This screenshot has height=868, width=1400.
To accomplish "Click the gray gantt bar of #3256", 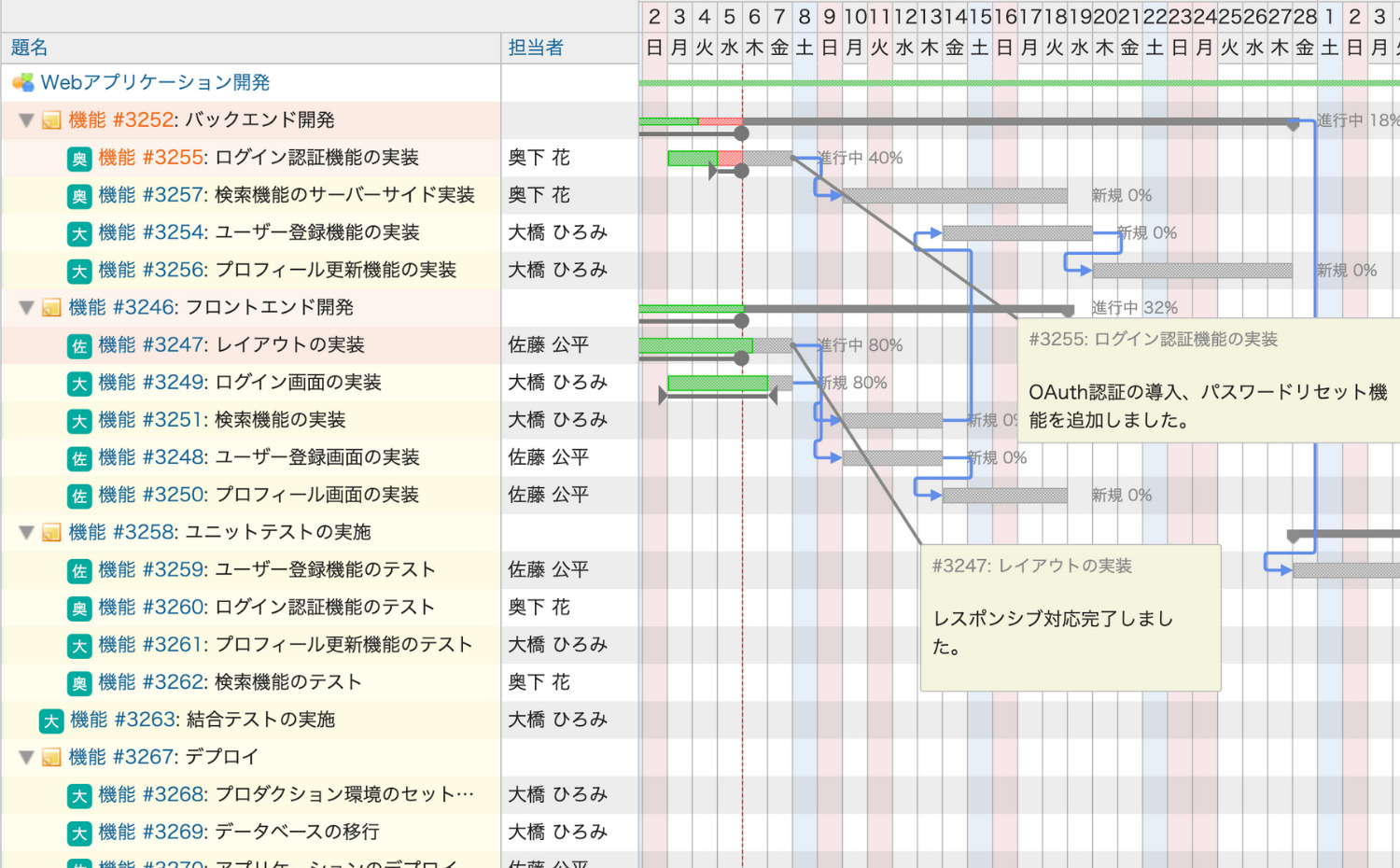I will point(1192,271).
